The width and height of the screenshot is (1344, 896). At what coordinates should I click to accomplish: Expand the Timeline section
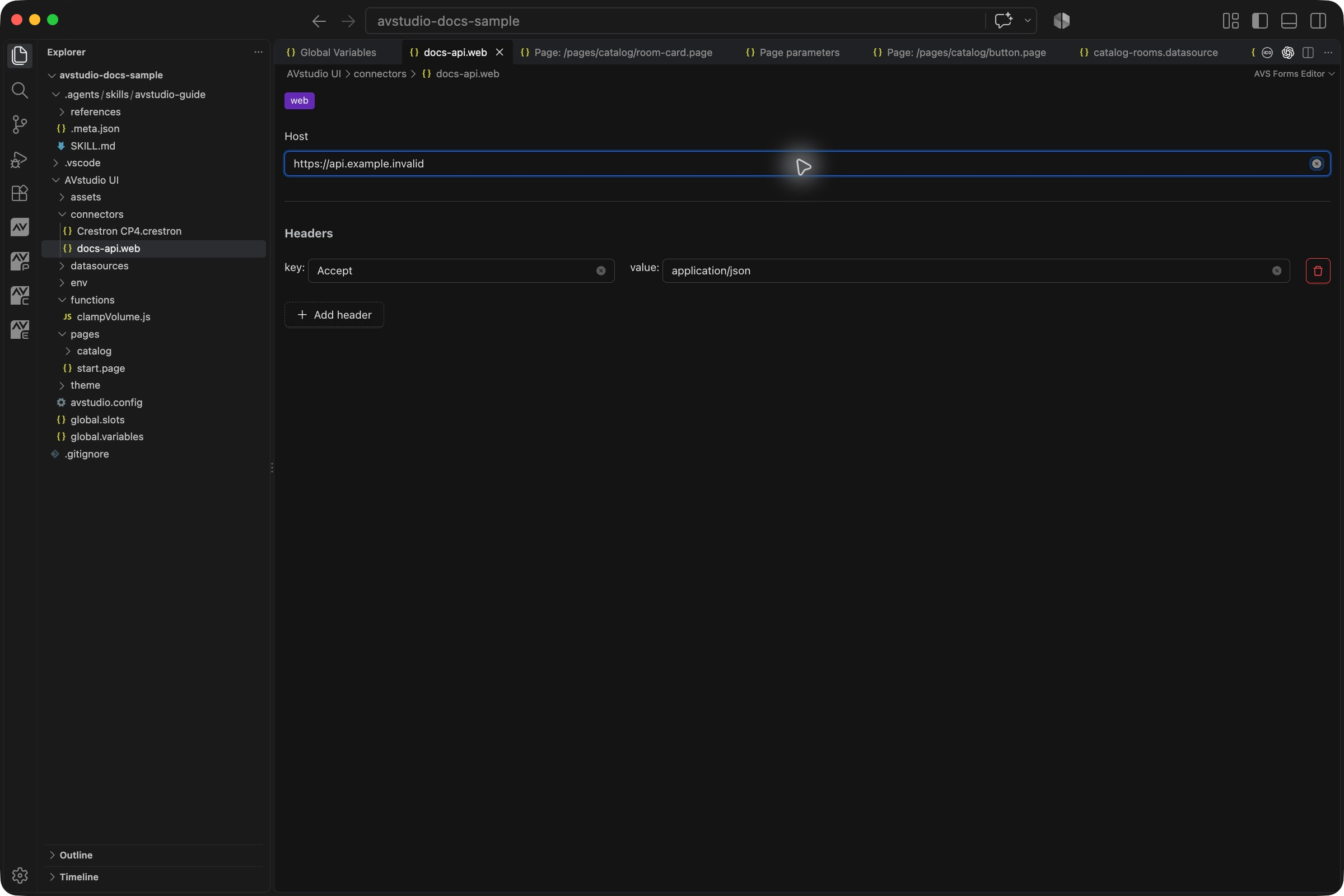coord(79,876)
